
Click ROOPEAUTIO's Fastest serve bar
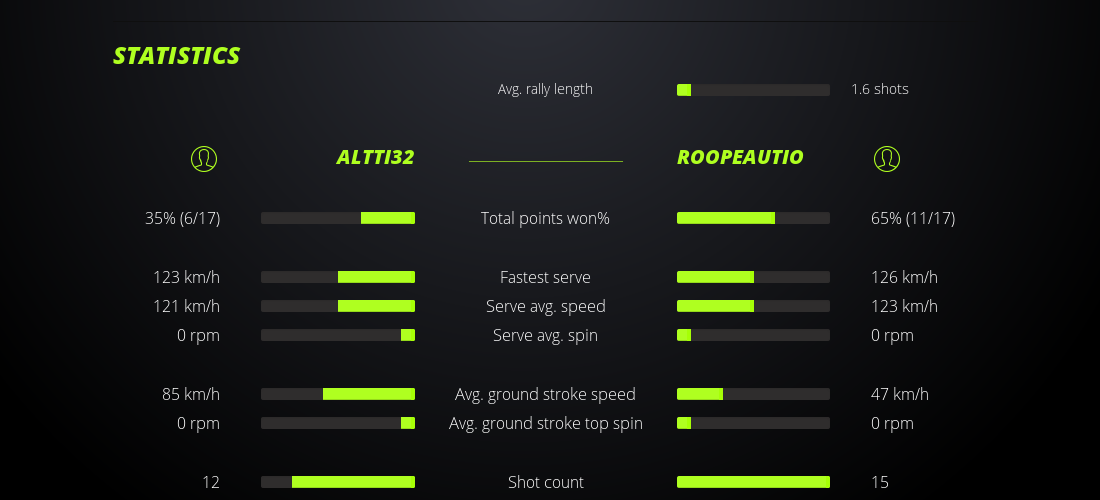[753, 277]
